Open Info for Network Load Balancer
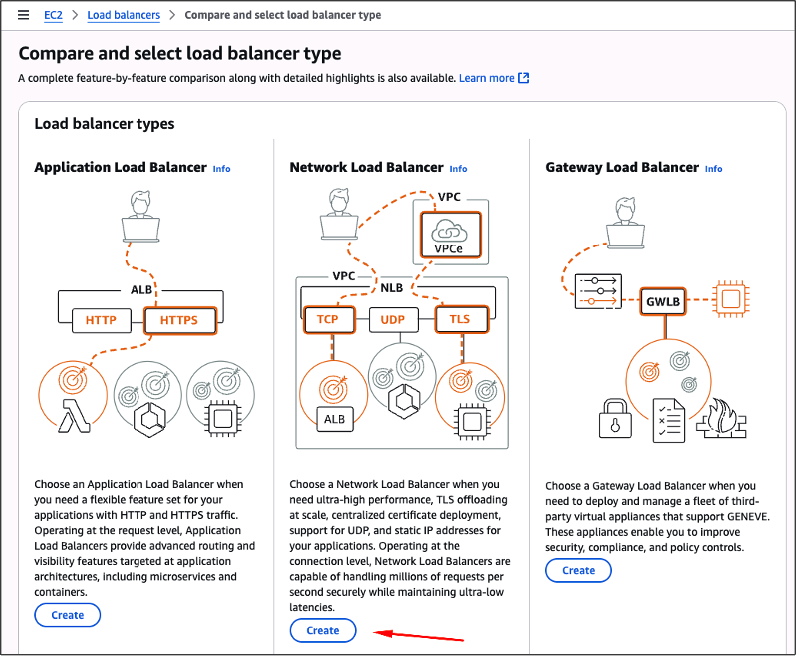Image resolution: width=797 pixels, height=658 pixels. [x=458, y=169]
